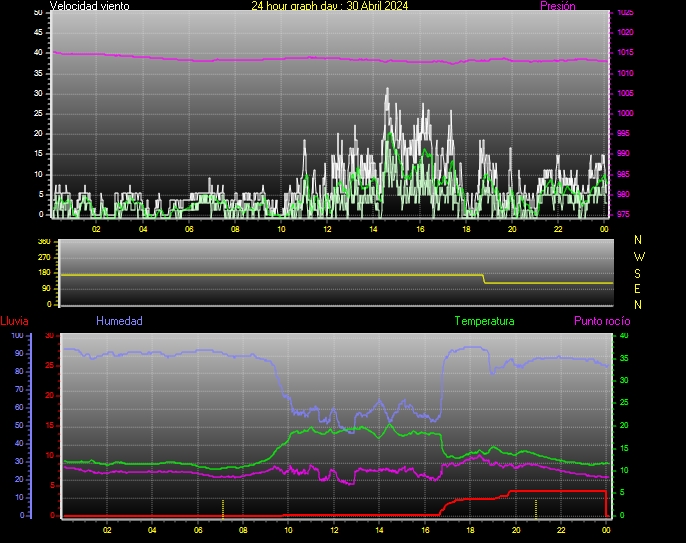Click the S compass direction label
The height and width of the screenshot is (543, 686).
point(637,273)
